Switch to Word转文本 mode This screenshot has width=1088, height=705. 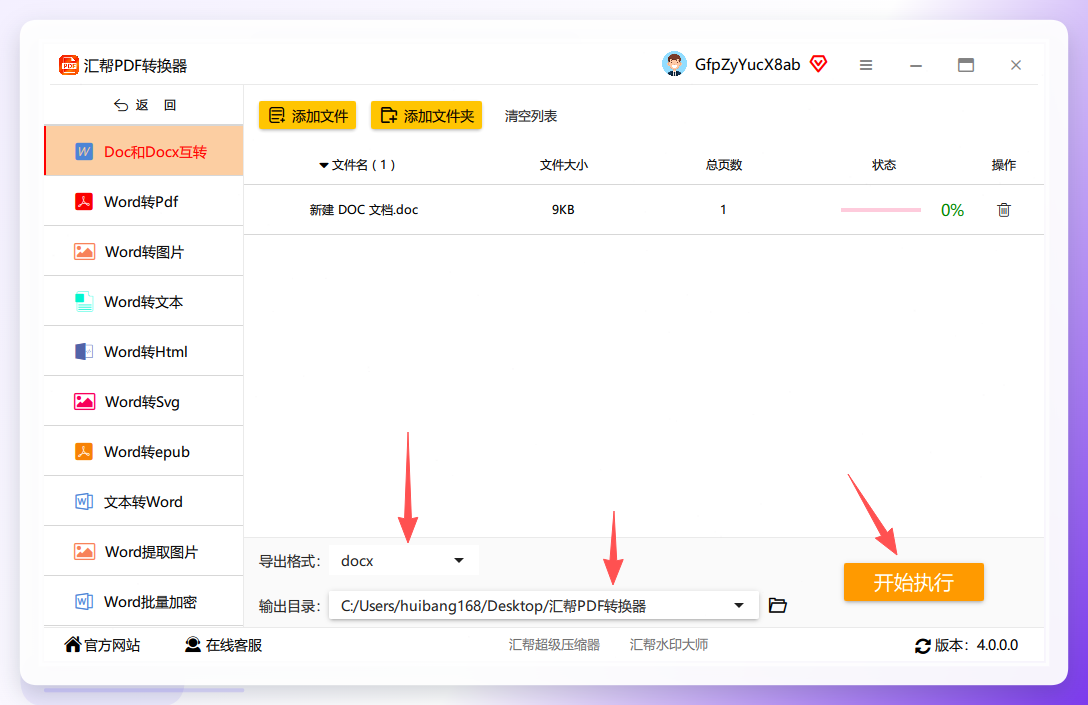point(144,301)
